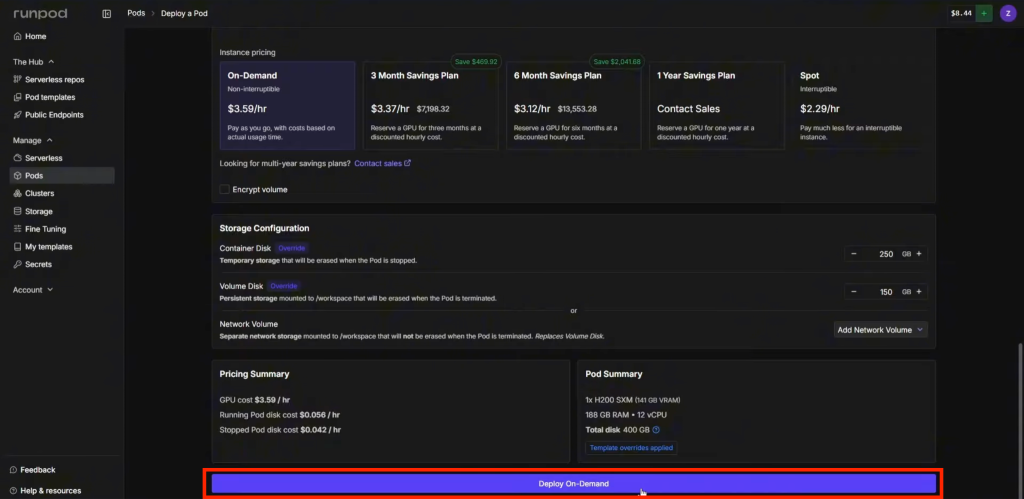Click the Help & resources question icon
This screenshot has width=1024, height=499.
point(14,491)
